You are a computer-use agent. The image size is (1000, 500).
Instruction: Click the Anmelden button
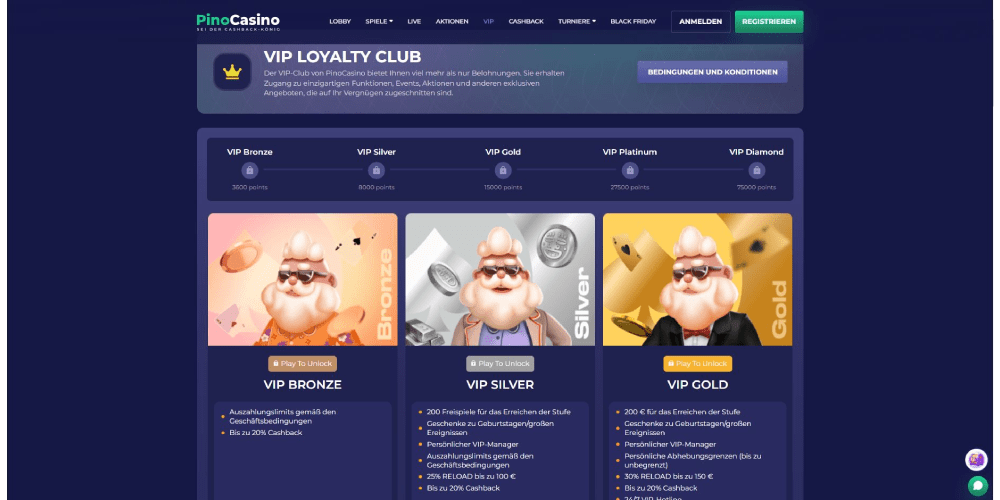coord(701,22)
